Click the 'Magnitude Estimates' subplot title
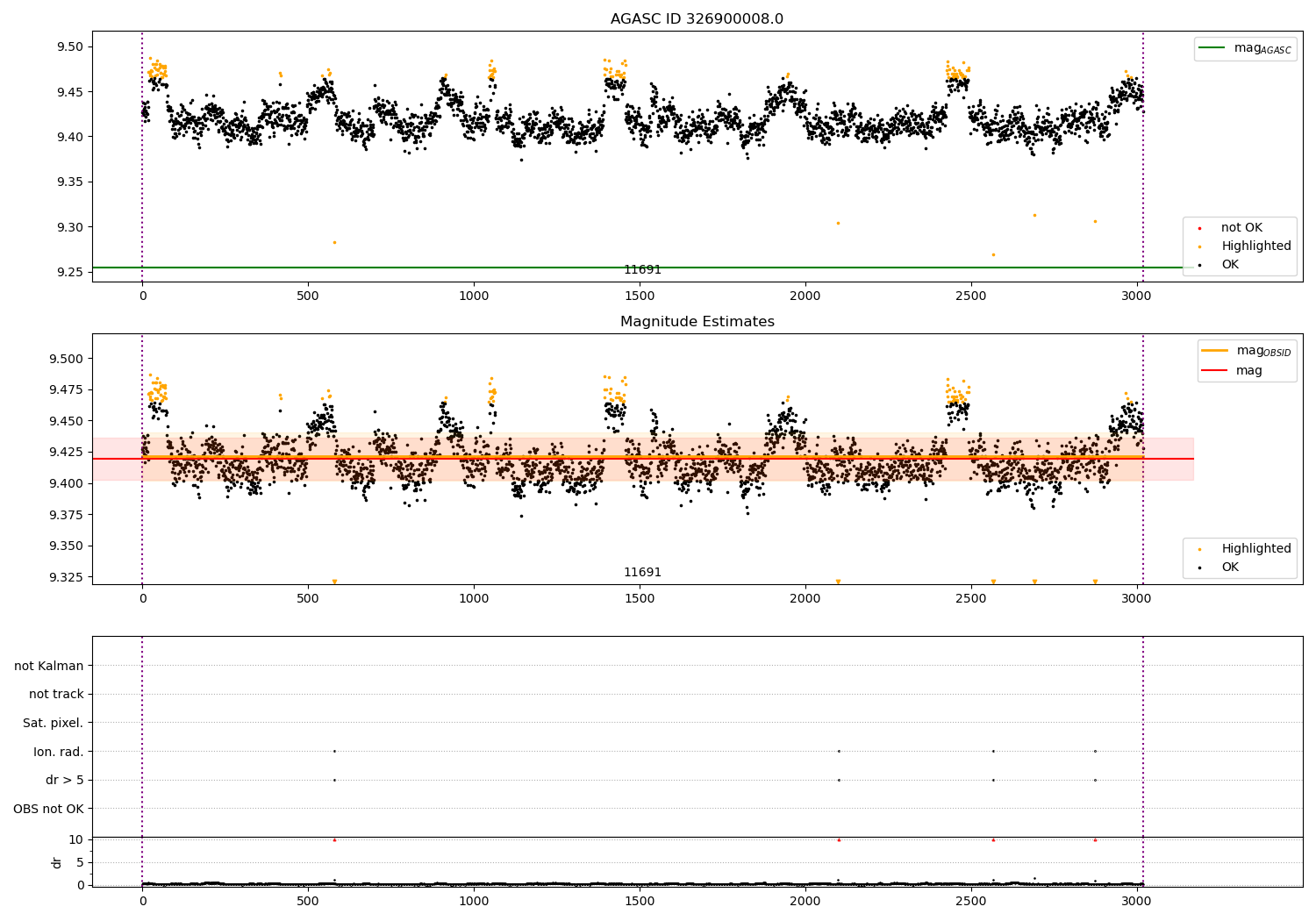The height and width of the screenshot is (921, 1316). [x=697, y=322]
